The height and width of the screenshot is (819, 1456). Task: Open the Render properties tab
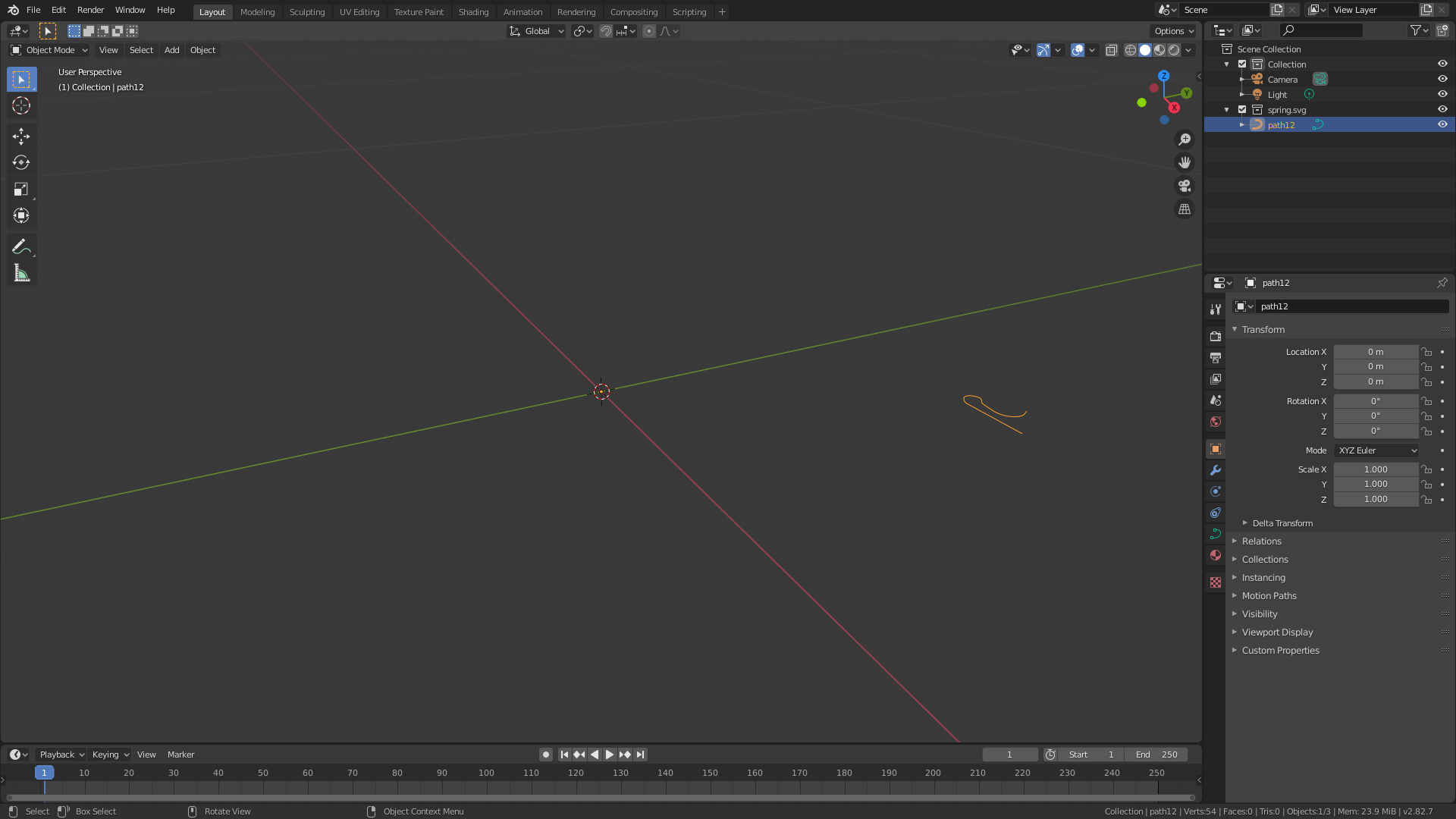point(1216,336)
